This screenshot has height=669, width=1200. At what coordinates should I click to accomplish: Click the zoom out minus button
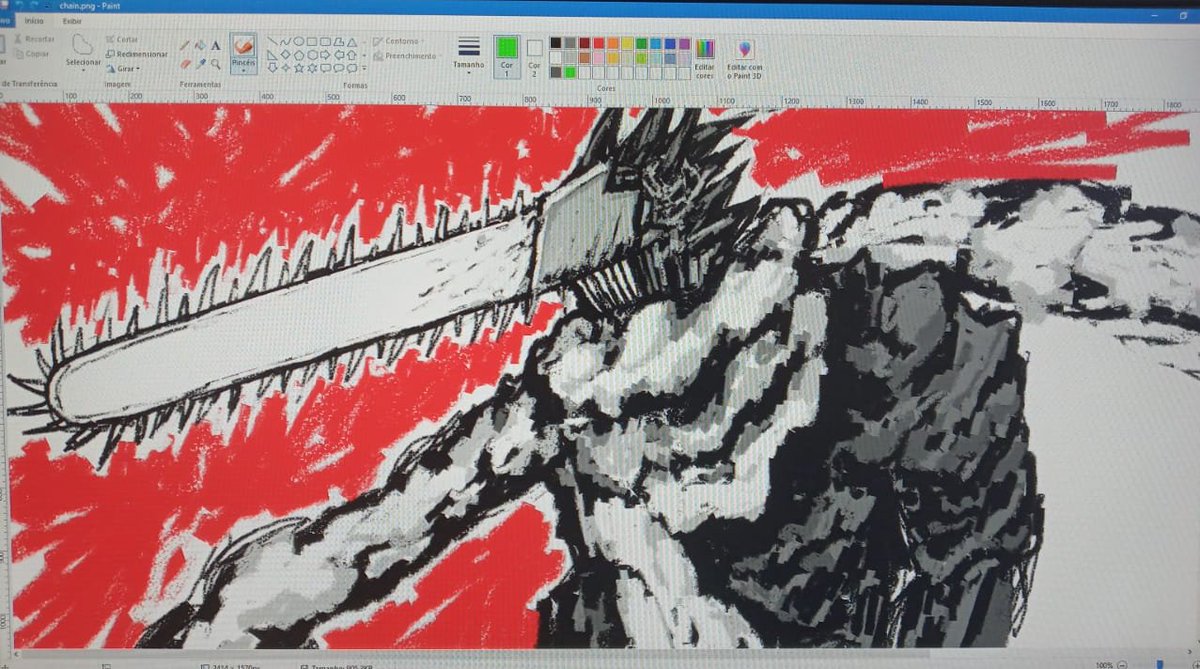click(1121, 663)
